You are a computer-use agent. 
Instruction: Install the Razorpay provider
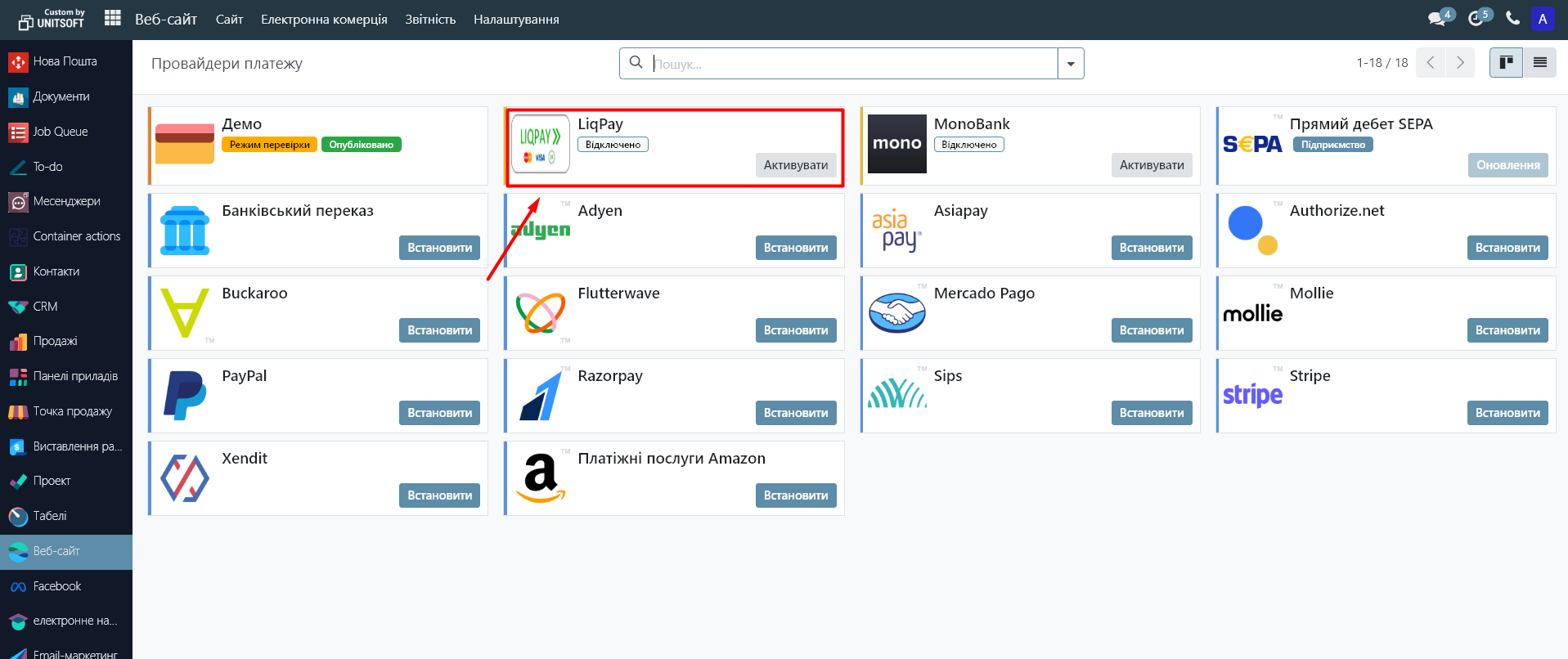pyautogui.click(x=796, y=413)
